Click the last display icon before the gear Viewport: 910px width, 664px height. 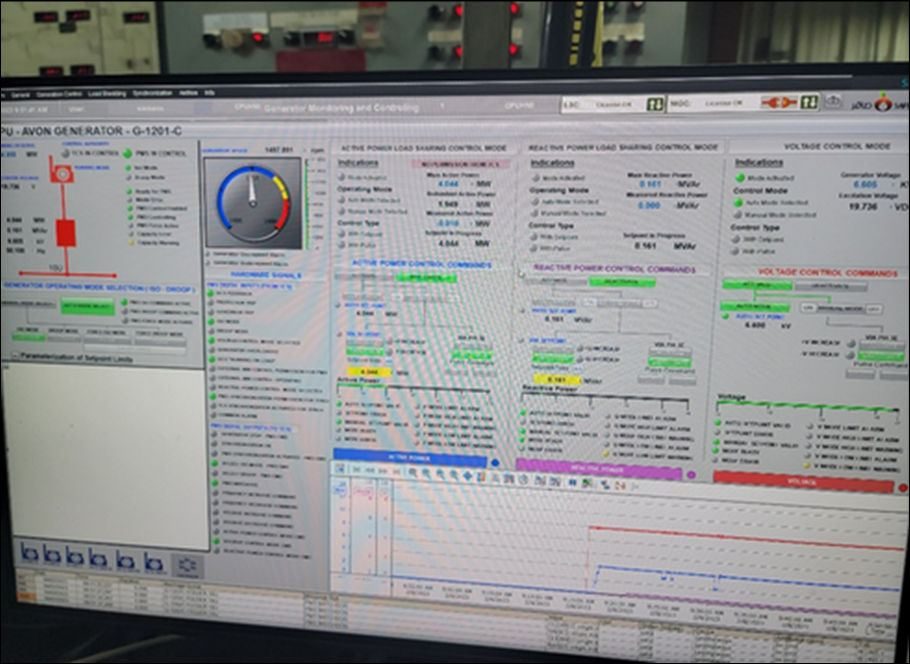coord(154,562)
